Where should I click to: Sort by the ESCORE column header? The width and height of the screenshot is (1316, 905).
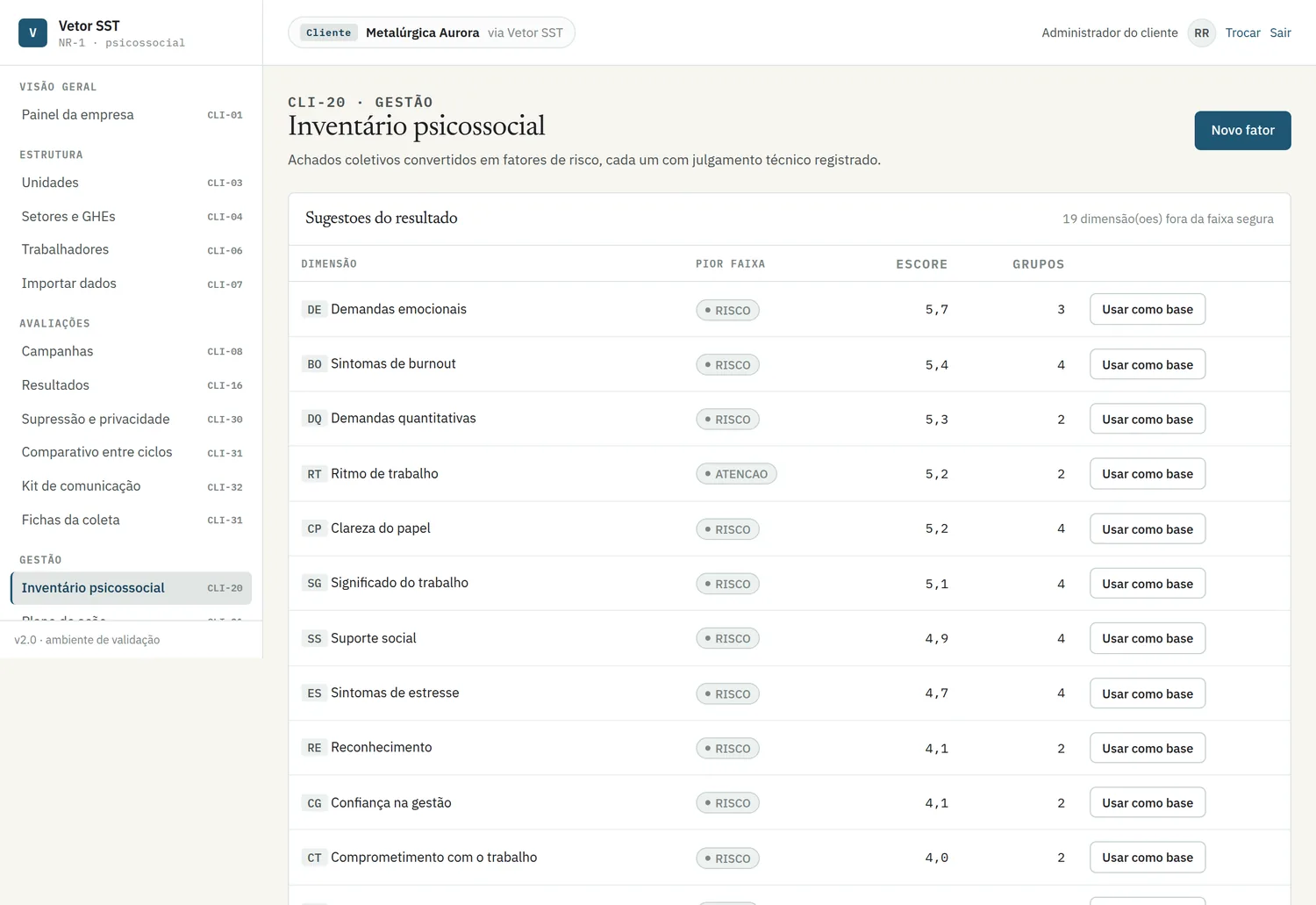click(x=921, y=263)
